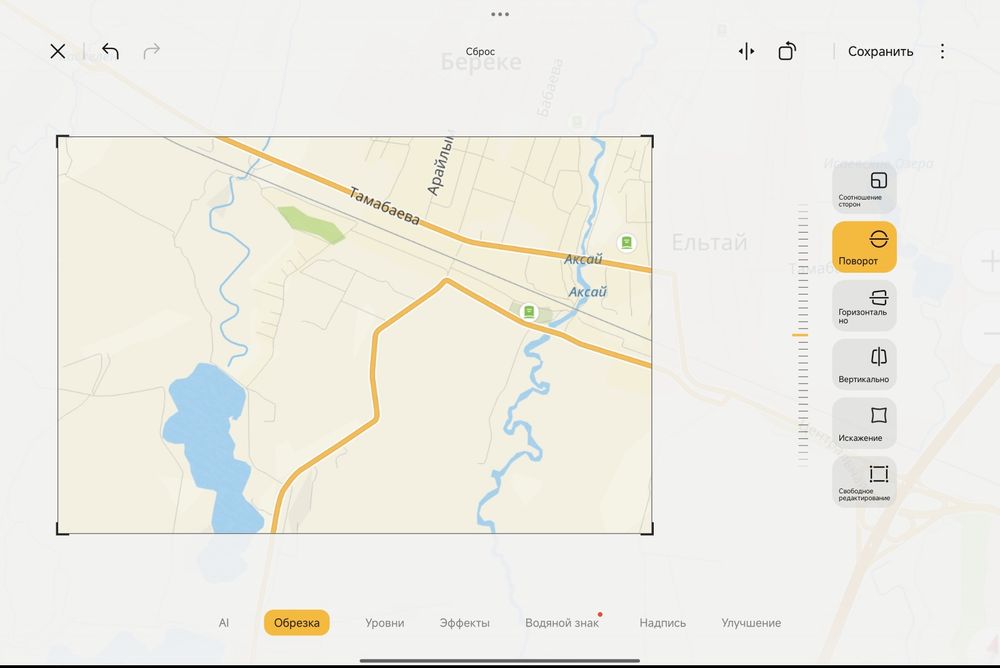Click the upper green station marker near Аксай
Screen dimensions: 1000x668
point(627,242)
